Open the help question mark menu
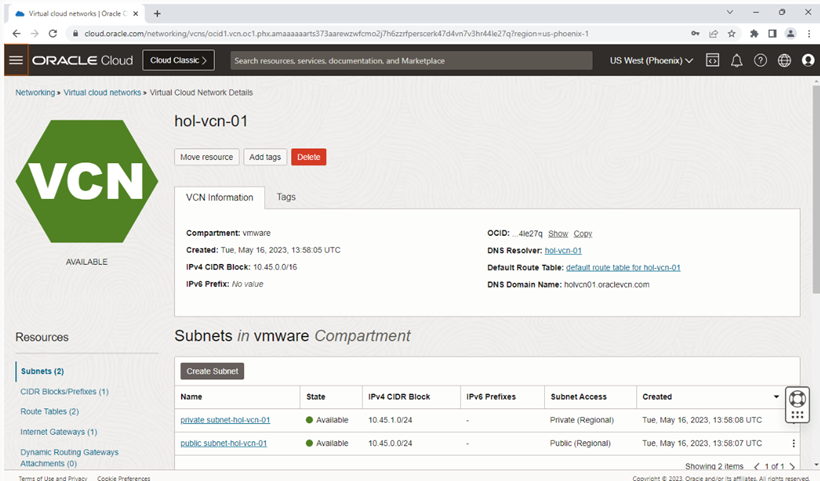The image size is (820, 481). pyautogui.click(x=760, y=61)
